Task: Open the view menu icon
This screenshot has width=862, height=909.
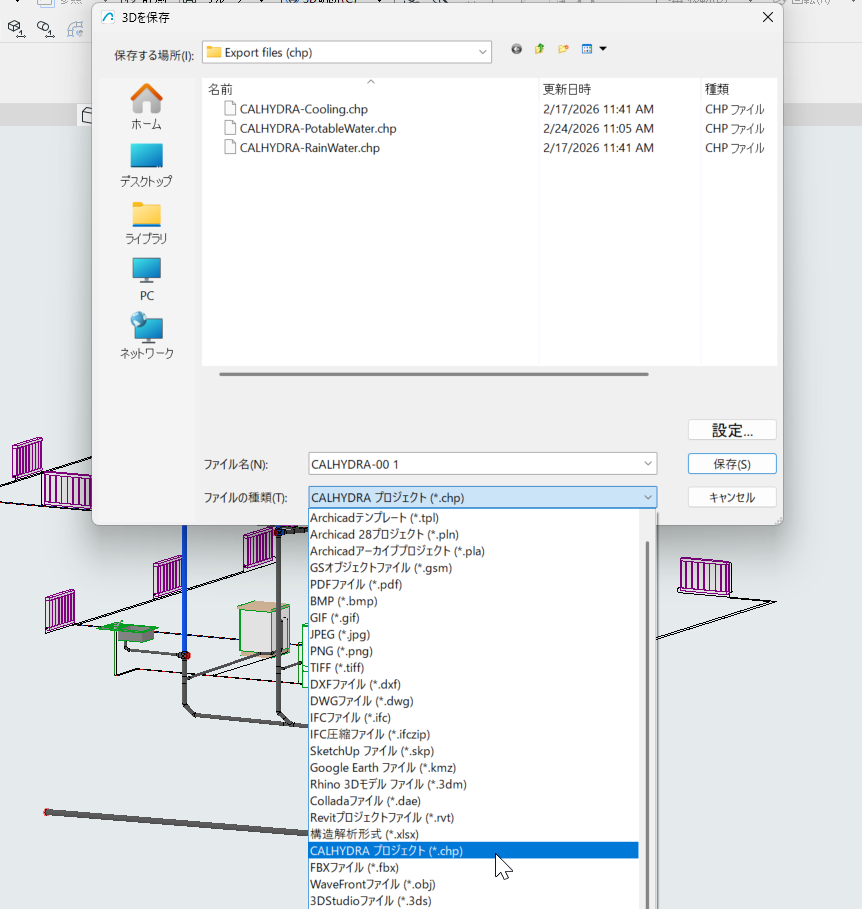Action: tap(587, 49)
